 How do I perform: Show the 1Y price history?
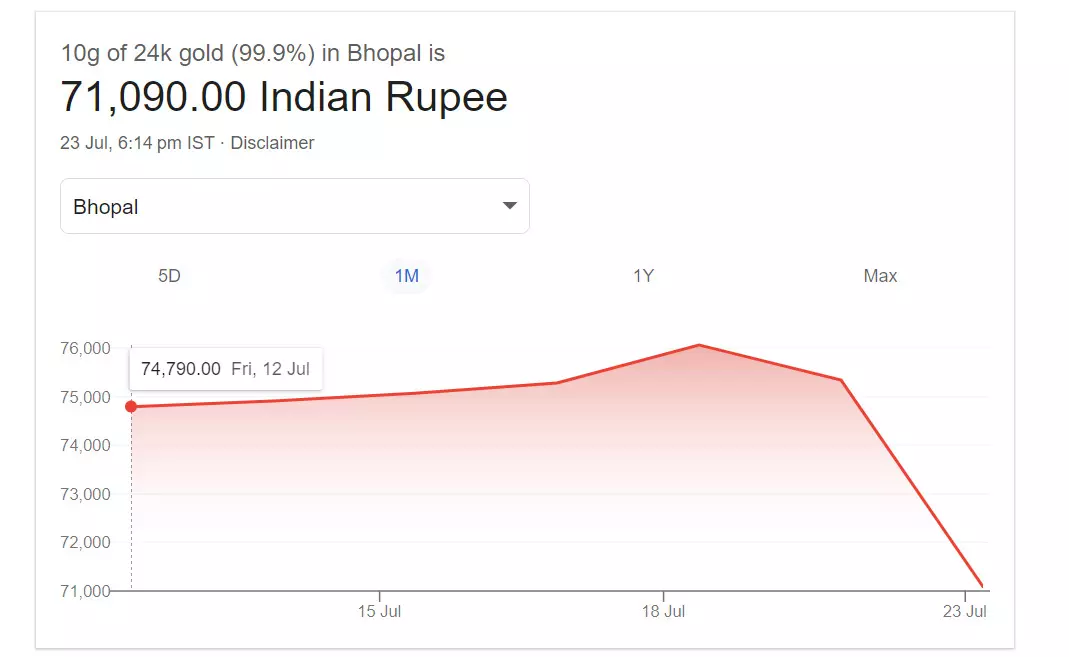click(x=643, y=276)
